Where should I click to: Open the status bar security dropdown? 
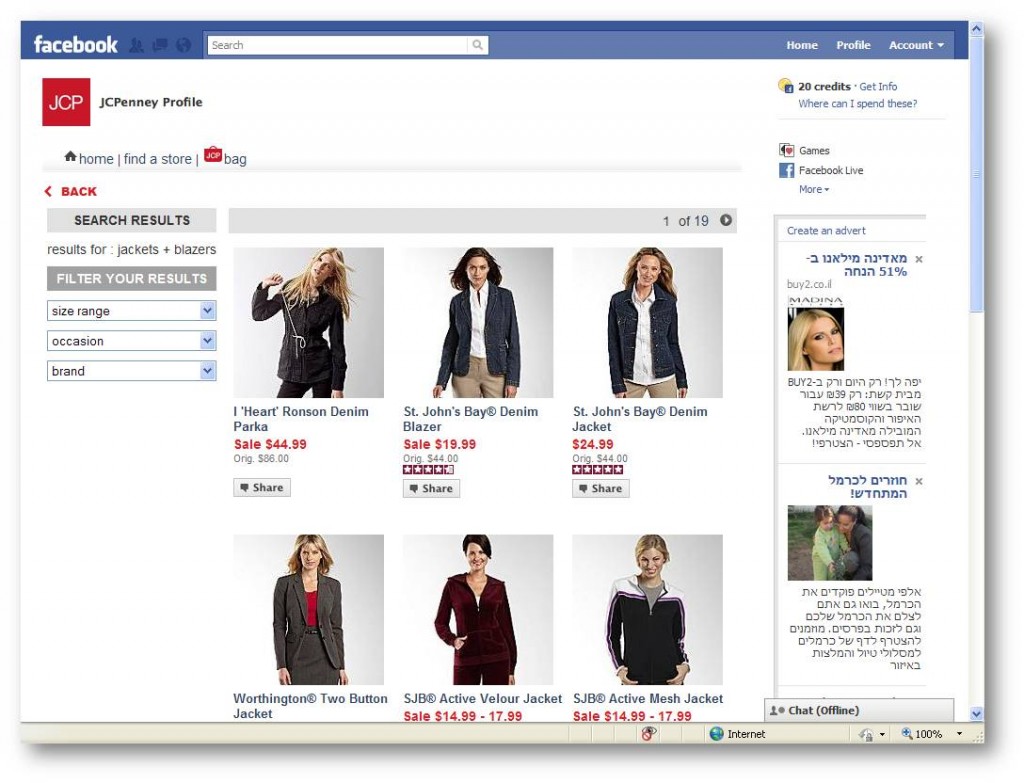tap(882, 734)
